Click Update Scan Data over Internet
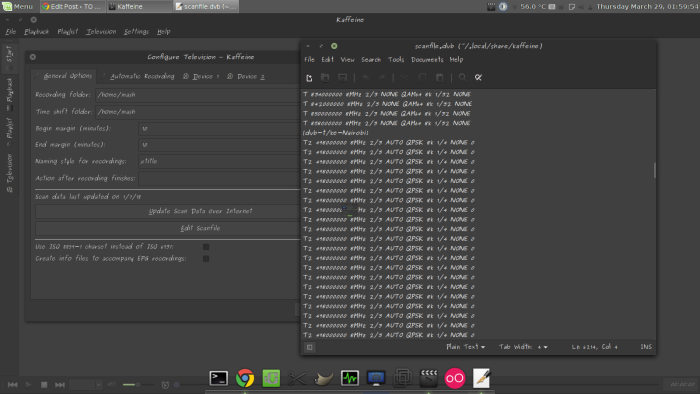700x394 pixels. (x=168, y=211)
